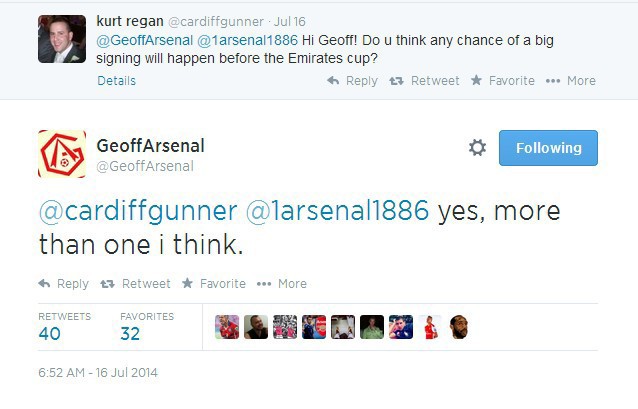Reply to GeoffArsenal's tweet
Image resolution: width=638 pixels, height=409 pixels.
(x=64, y=284)
